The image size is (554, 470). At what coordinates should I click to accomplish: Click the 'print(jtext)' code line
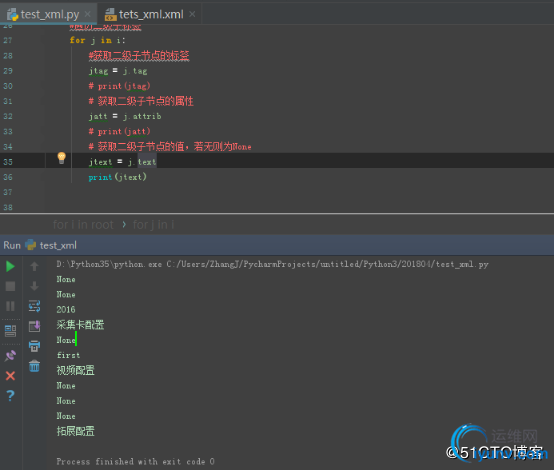click(117, 177)
